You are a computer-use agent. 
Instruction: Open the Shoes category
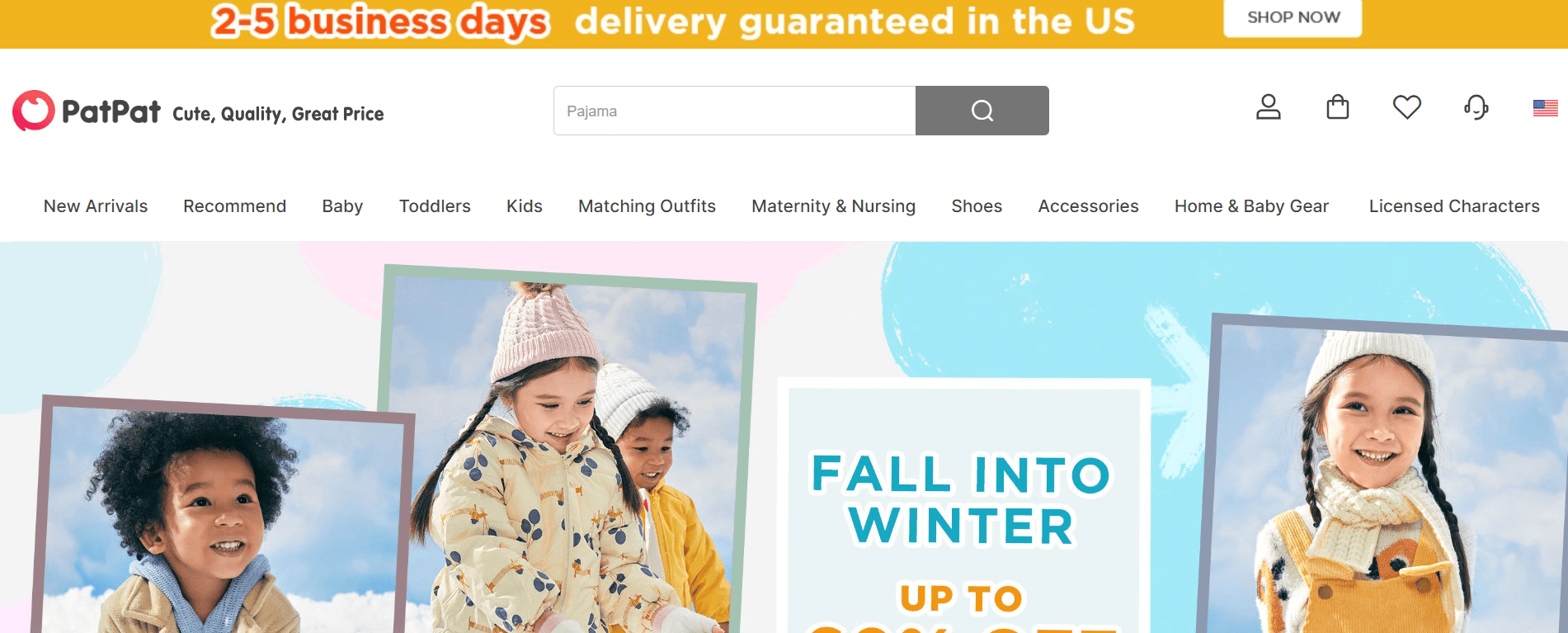977,206
